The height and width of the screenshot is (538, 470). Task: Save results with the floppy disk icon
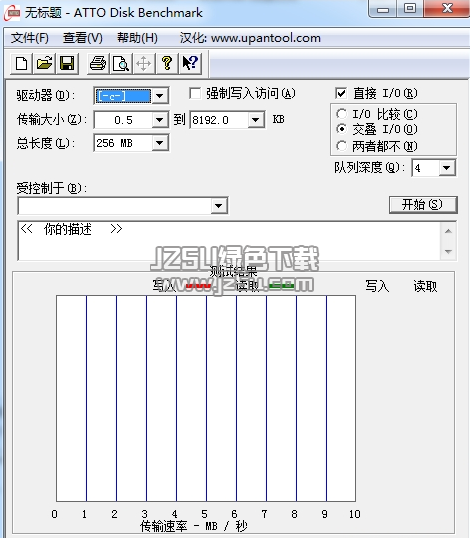coord(67,63)
